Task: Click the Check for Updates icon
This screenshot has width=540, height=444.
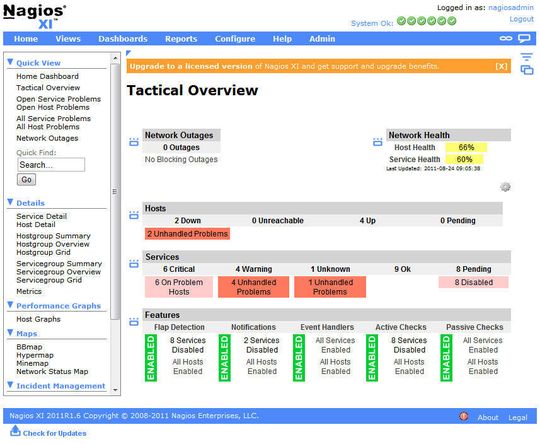Action: click(x=15, y=431)
